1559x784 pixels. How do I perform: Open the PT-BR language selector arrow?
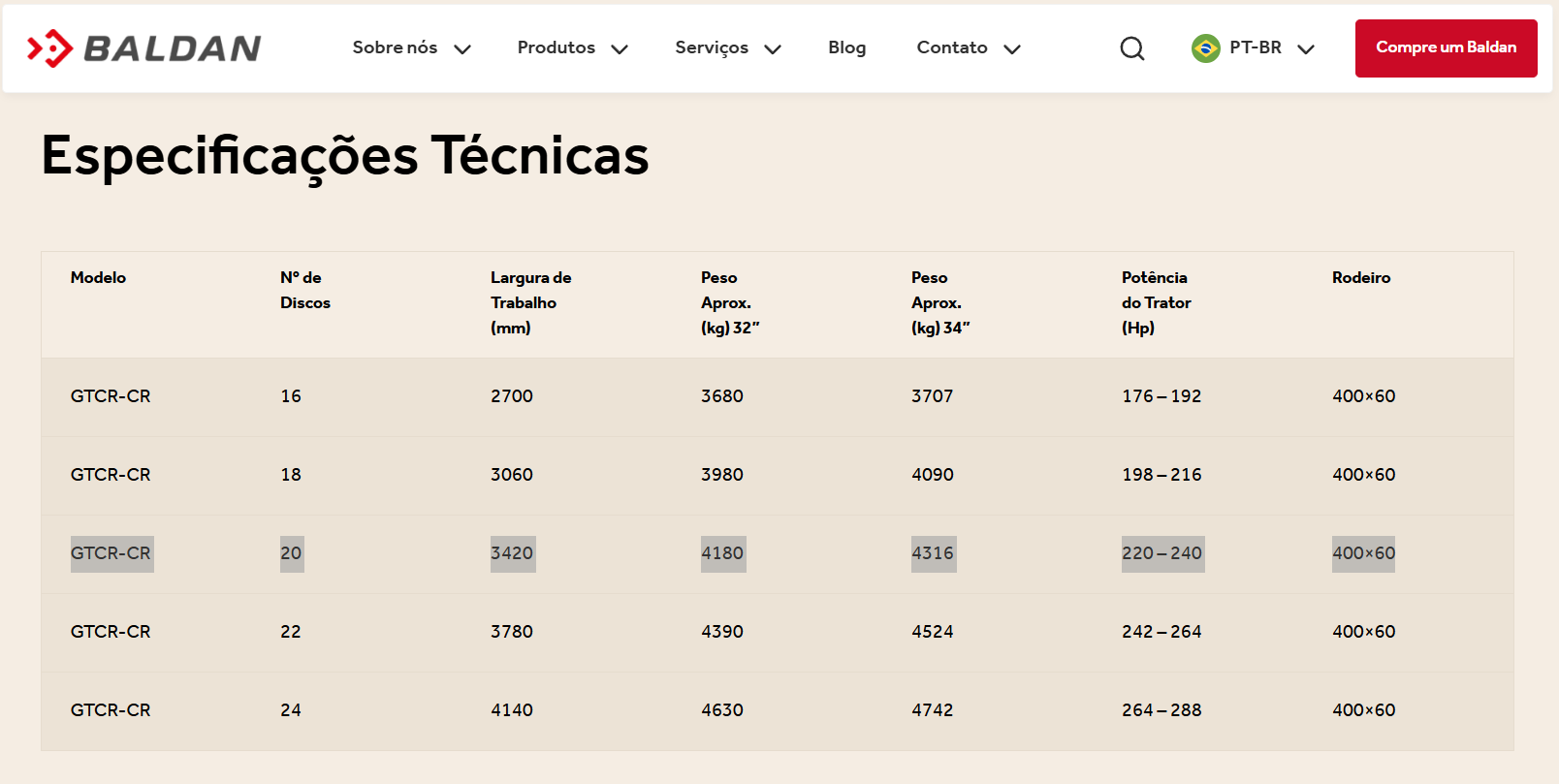(x=1306, y=49)
